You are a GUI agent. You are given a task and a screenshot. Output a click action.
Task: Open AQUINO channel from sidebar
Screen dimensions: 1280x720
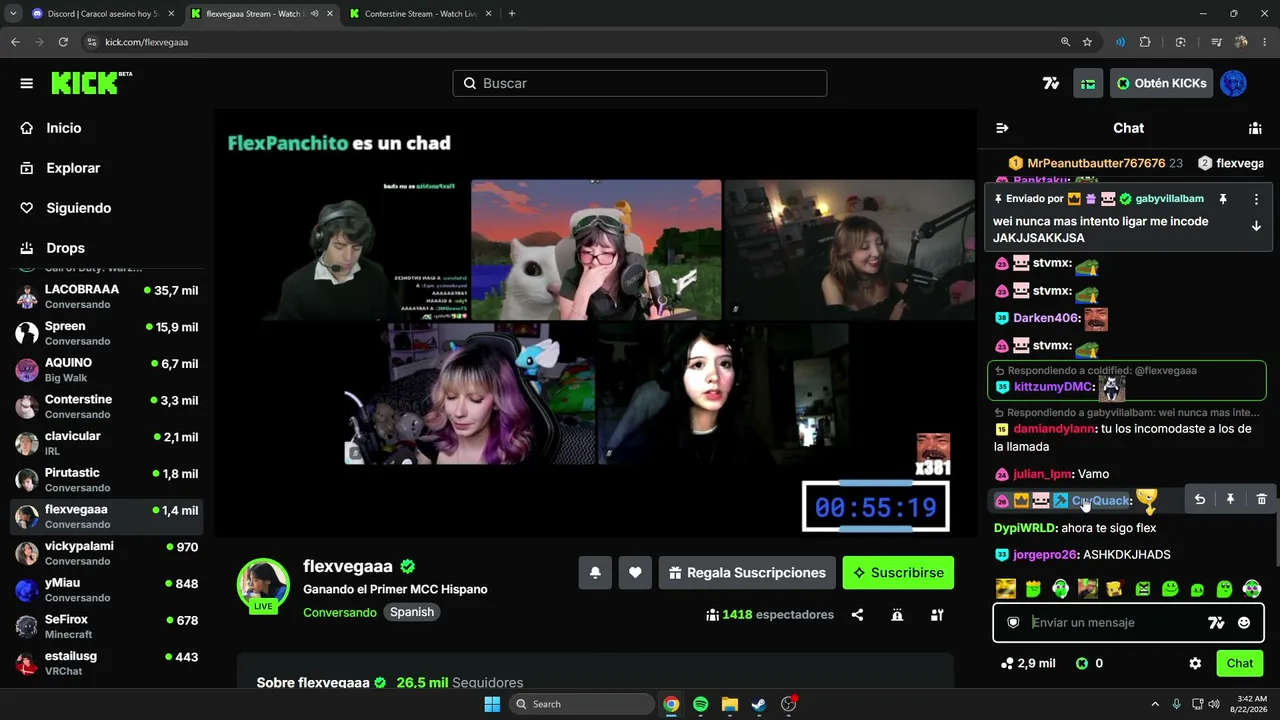107,370
